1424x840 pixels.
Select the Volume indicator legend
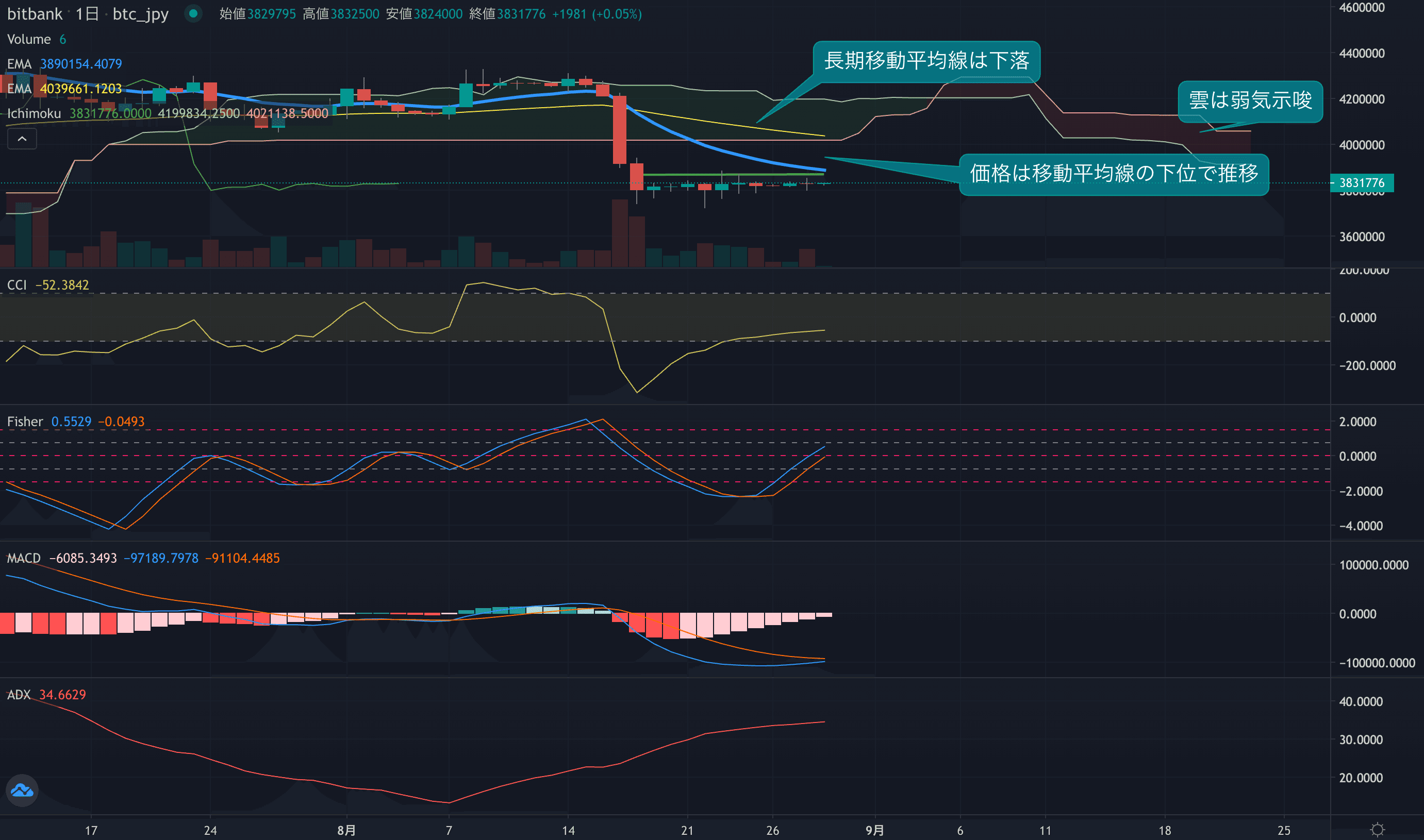pyautogui.click(x=29, y=39)
